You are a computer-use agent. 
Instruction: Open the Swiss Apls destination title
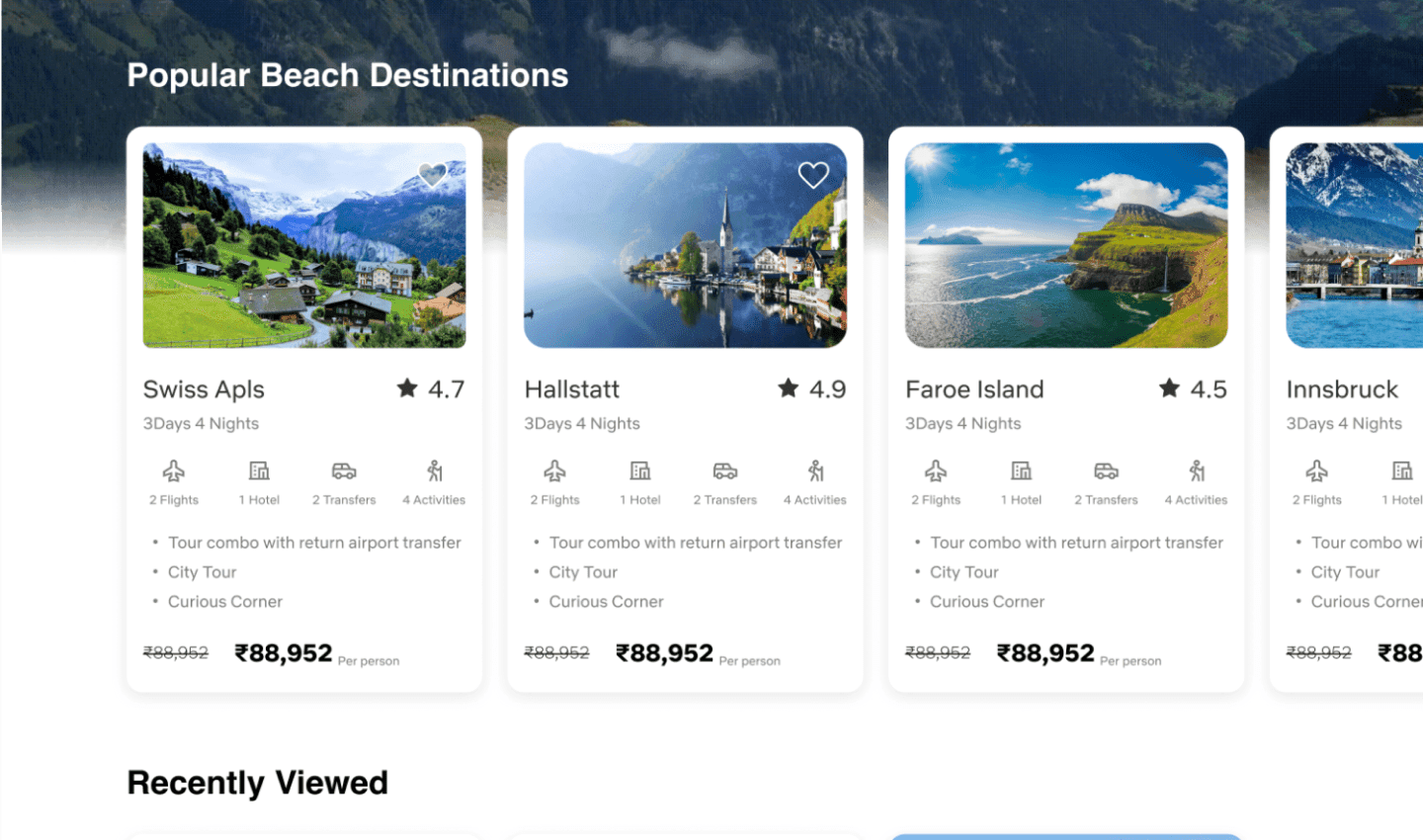pos(204,390)
